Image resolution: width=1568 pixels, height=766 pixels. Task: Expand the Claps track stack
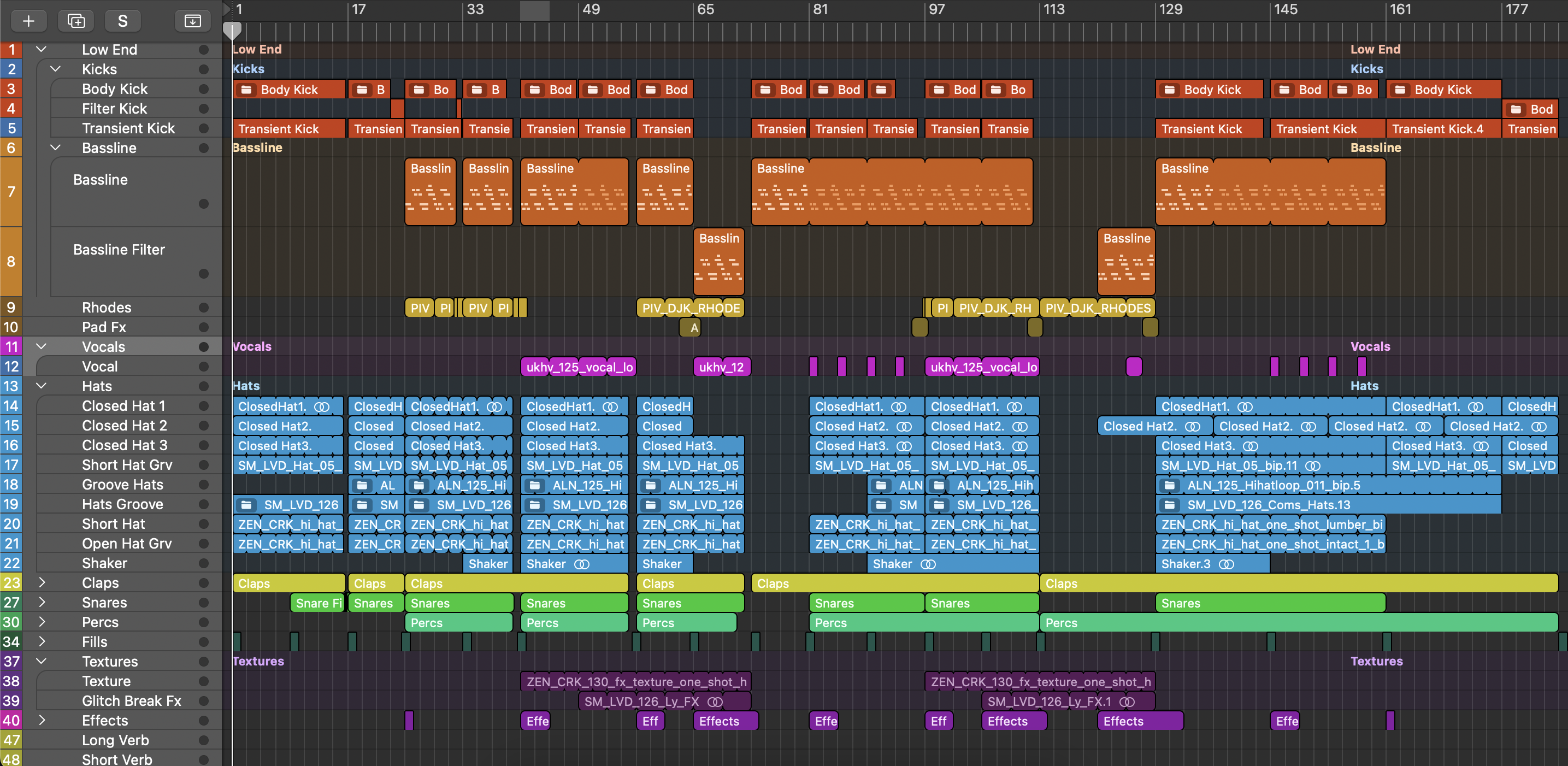[41, 583]
